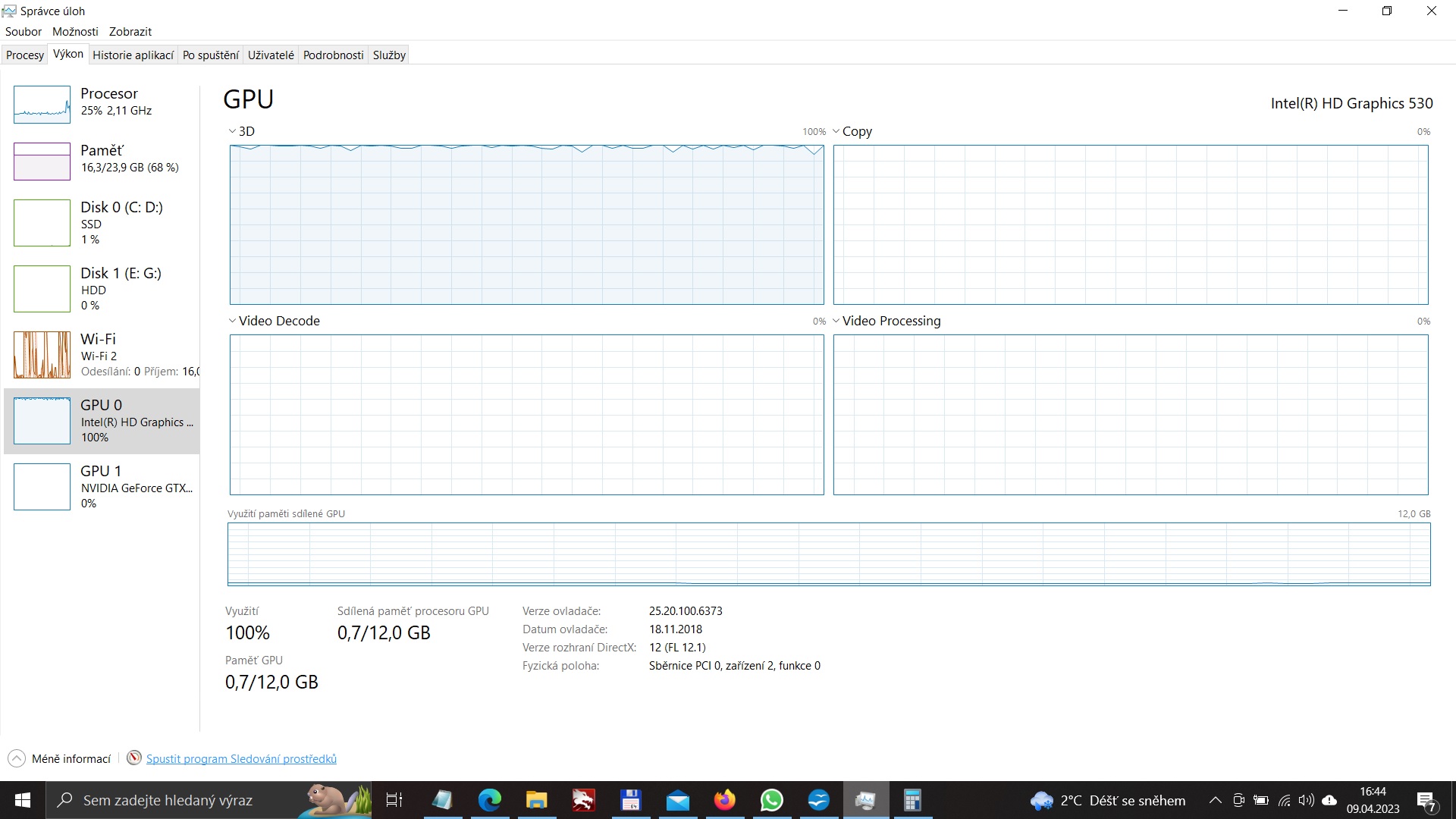
Task: Switch to the Procesy tab
Action: (25, 55)
